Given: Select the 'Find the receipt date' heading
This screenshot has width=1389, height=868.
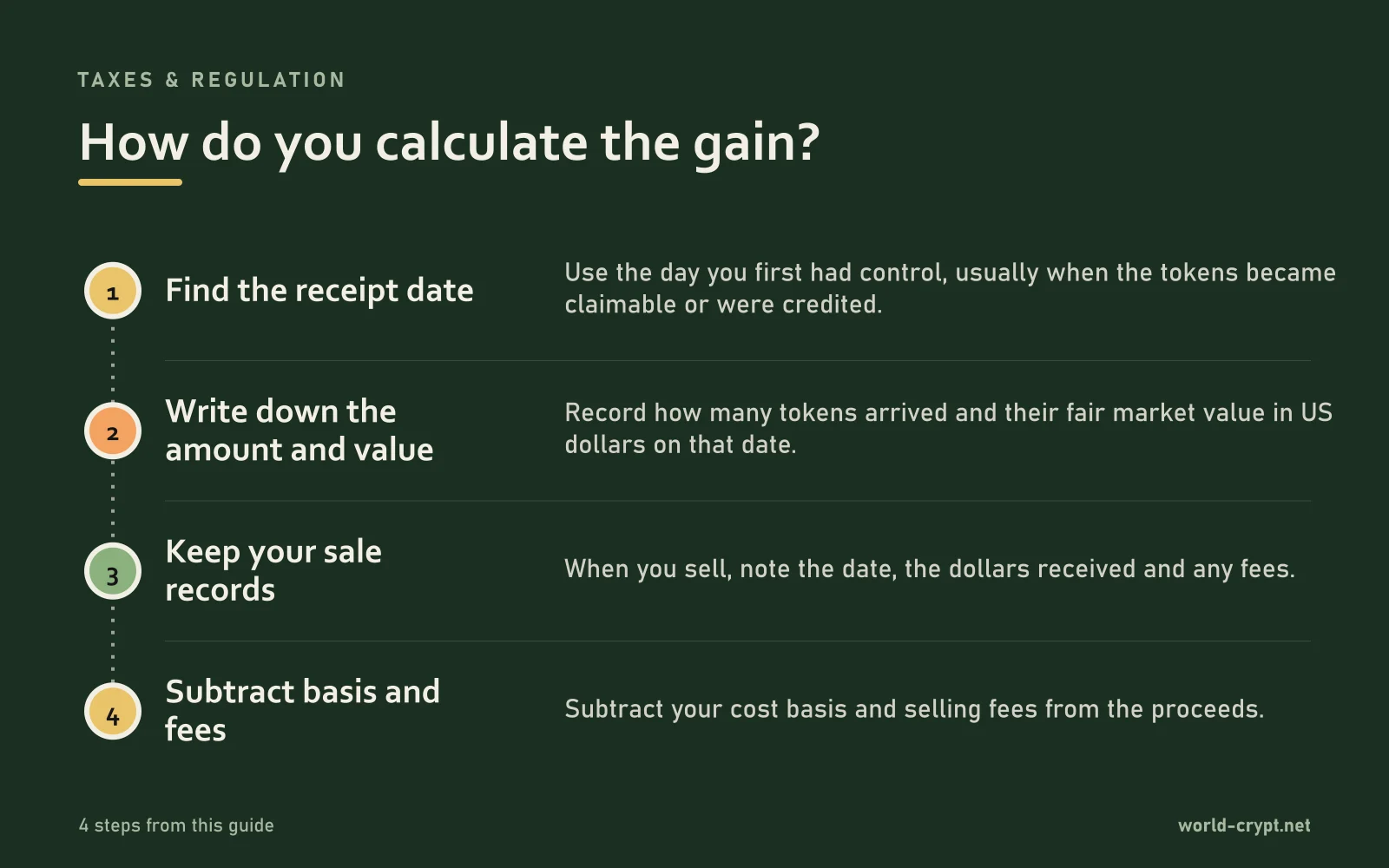Looking at the screenshot, I should (x=319, y=291).
